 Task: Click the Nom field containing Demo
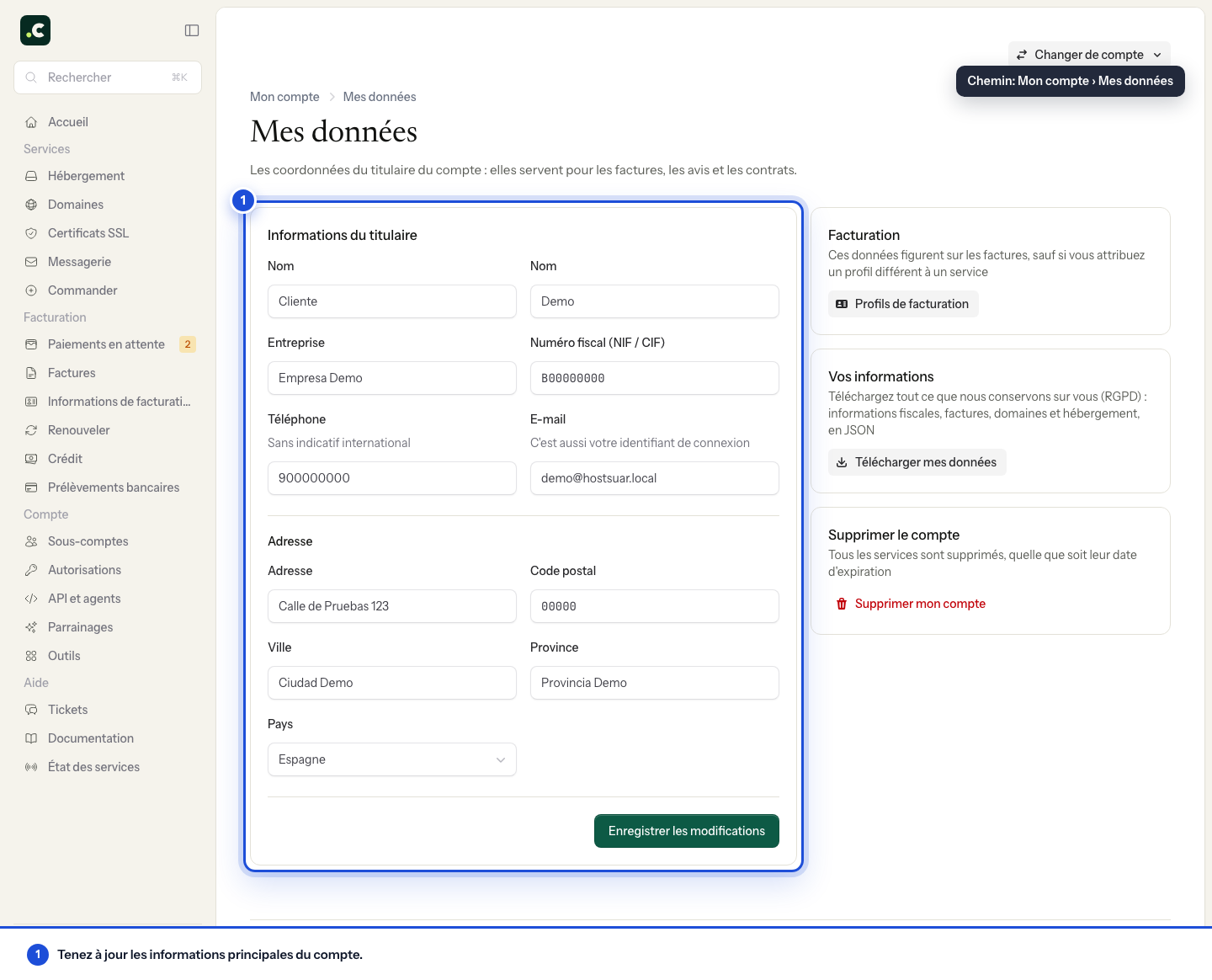pyautogui.click(x=655, y=301)
